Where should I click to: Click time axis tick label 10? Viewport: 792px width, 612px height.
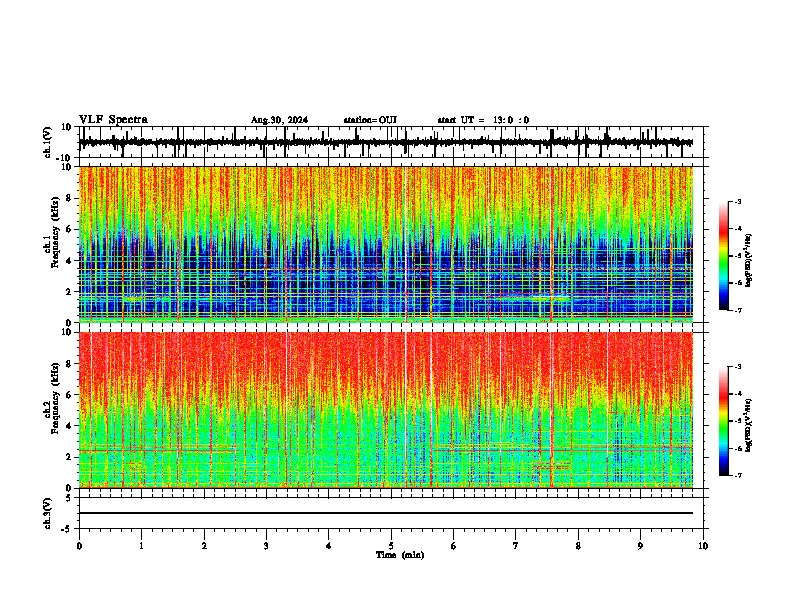point(703,546)
